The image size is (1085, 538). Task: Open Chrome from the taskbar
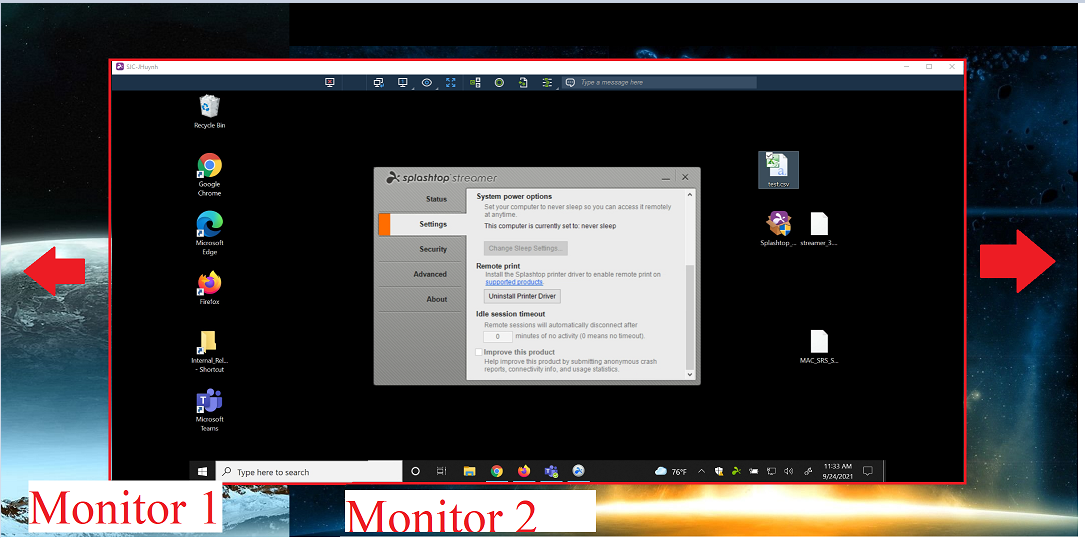click(x=496, y=472)
